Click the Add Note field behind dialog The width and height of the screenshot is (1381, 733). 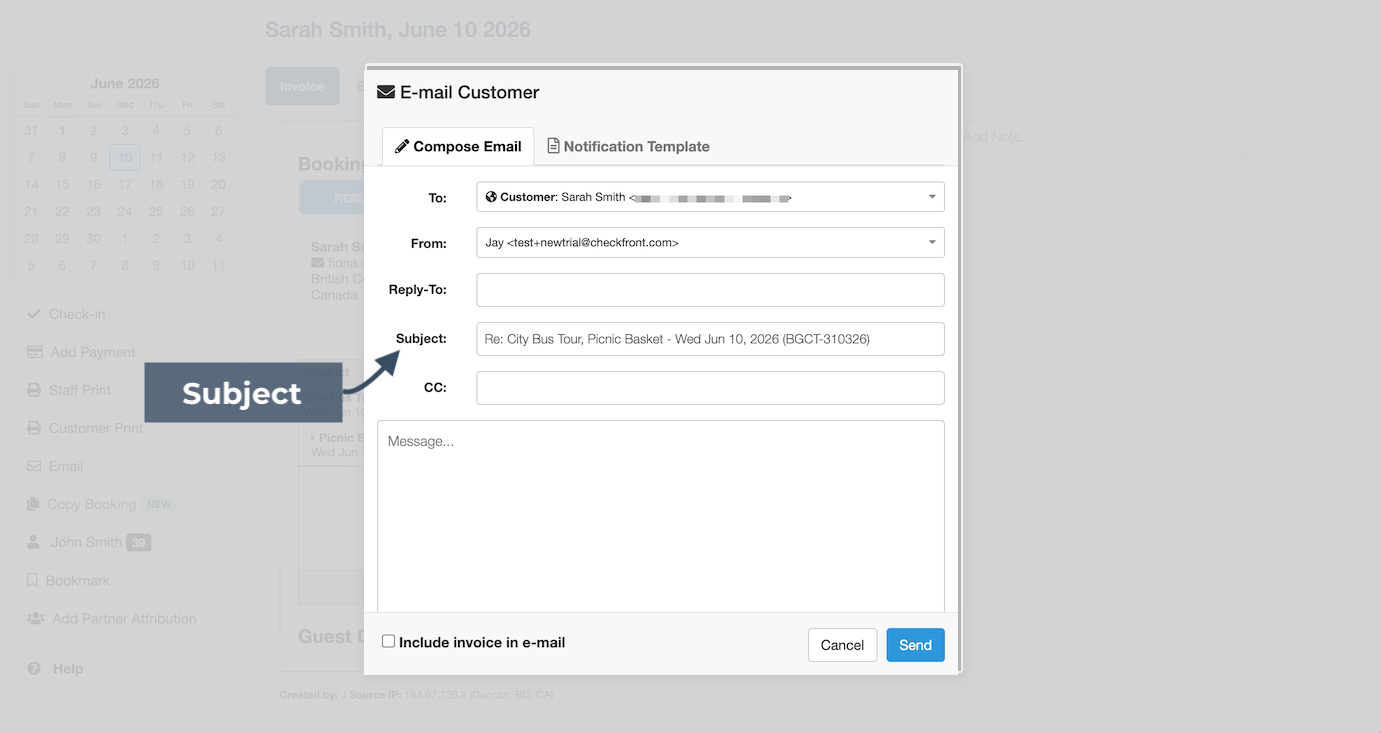click(1103, 141)
